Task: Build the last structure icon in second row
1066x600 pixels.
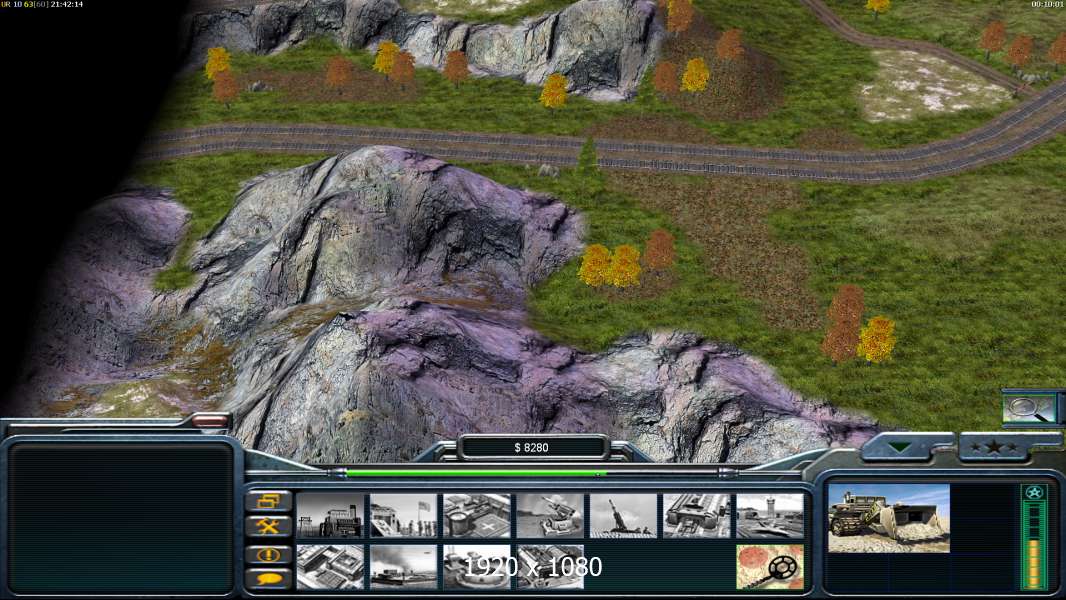Action: pyautogui.click(x=550, y=567)
